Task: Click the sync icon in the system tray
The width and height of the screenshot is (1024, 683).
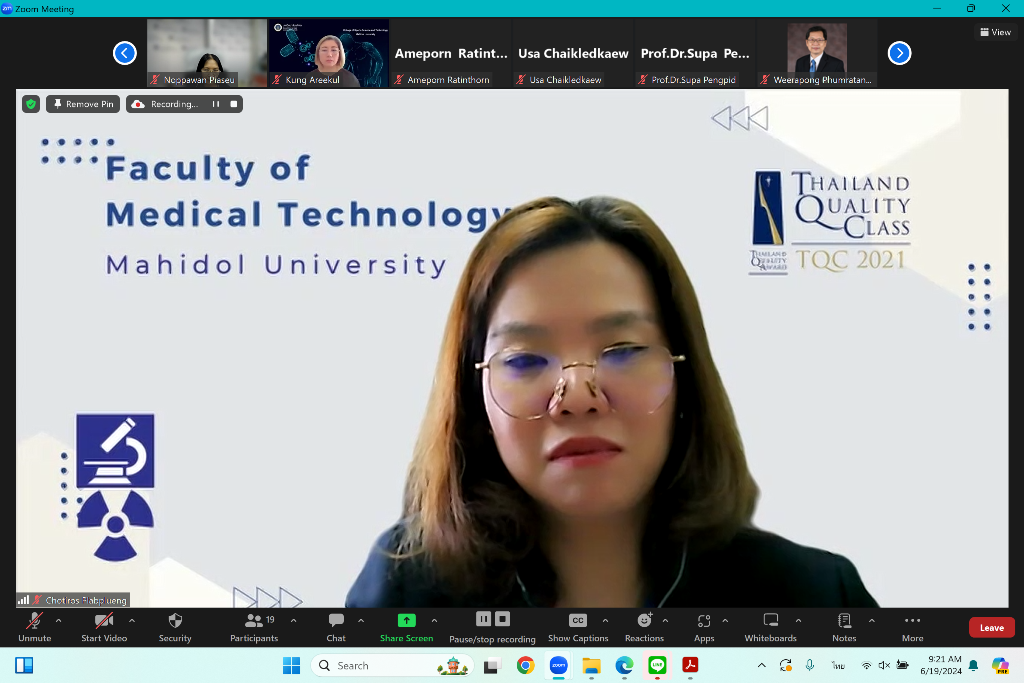Action: pos(786,665)
